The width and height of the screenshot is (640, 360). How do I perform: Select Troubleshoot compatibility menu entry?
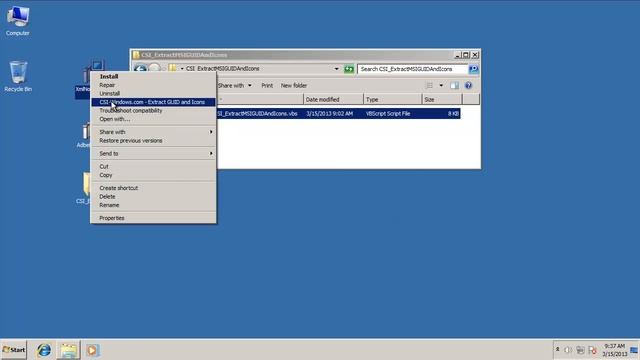pos(153,111)
